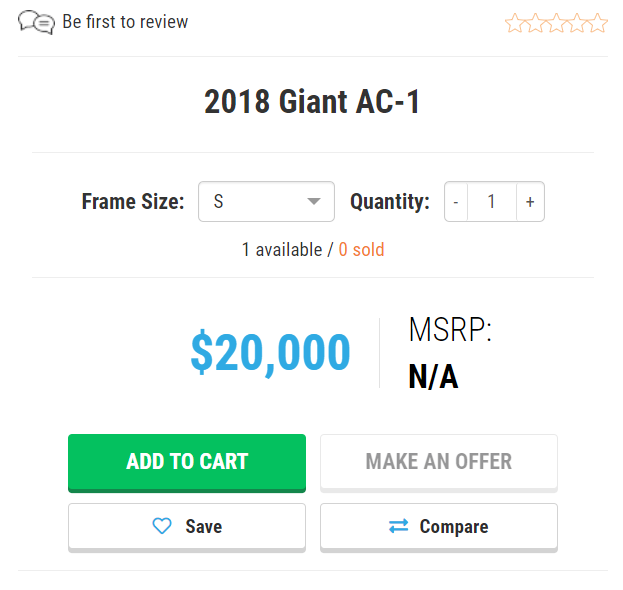Image resolution: width=623 pixels, height=590 pixels.
Task: Open the Frame Size dropdown
Action: (265, 201)
